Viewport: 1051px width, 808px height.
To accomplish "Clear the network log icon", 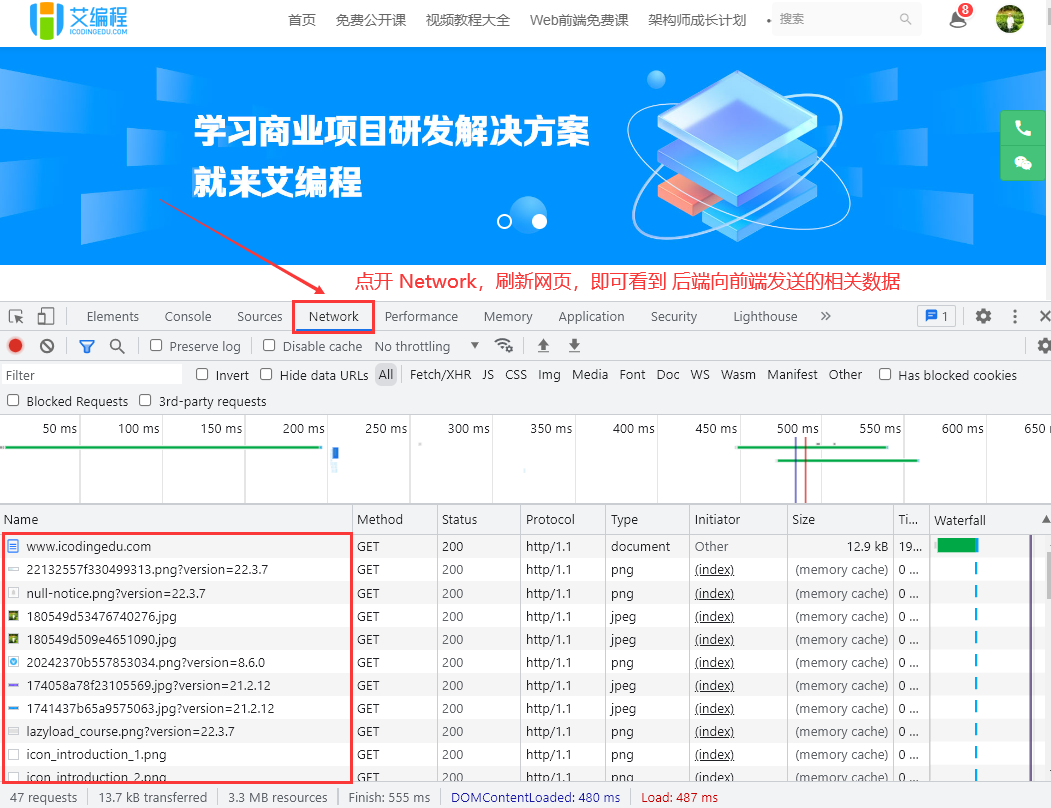I will tap(47, 346).
